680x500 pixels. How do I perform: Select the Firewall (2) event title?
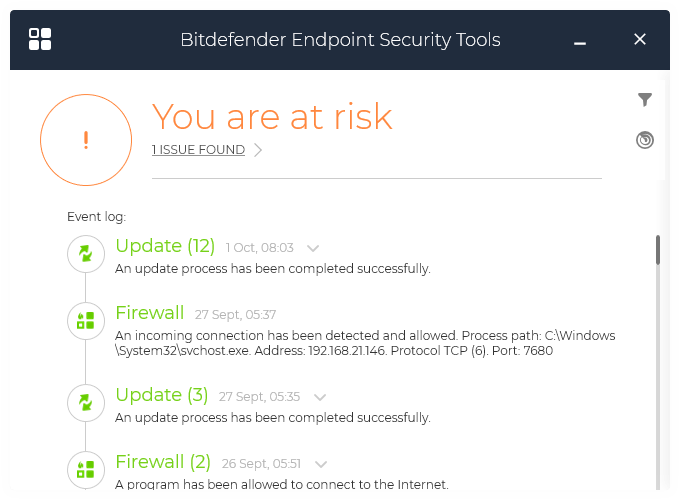(163, 462)
